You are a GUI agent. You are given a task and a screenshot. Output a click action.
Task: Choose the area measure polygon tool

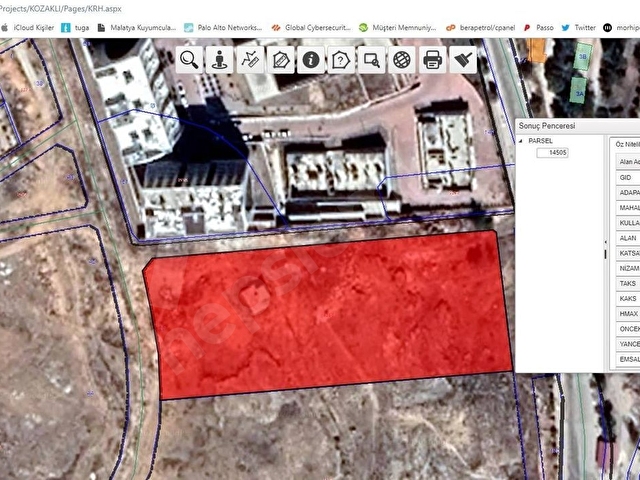coord(280,60)
